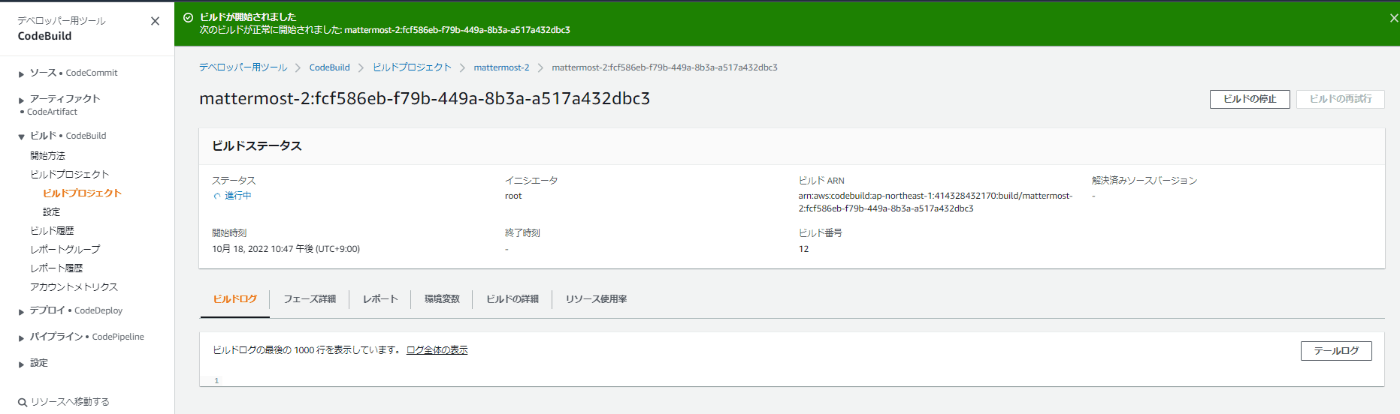The height and width of the screenshot is (414, 1400).
Task: Click the initiator value root
Action: pyautogui.click(x=514, y=196)
